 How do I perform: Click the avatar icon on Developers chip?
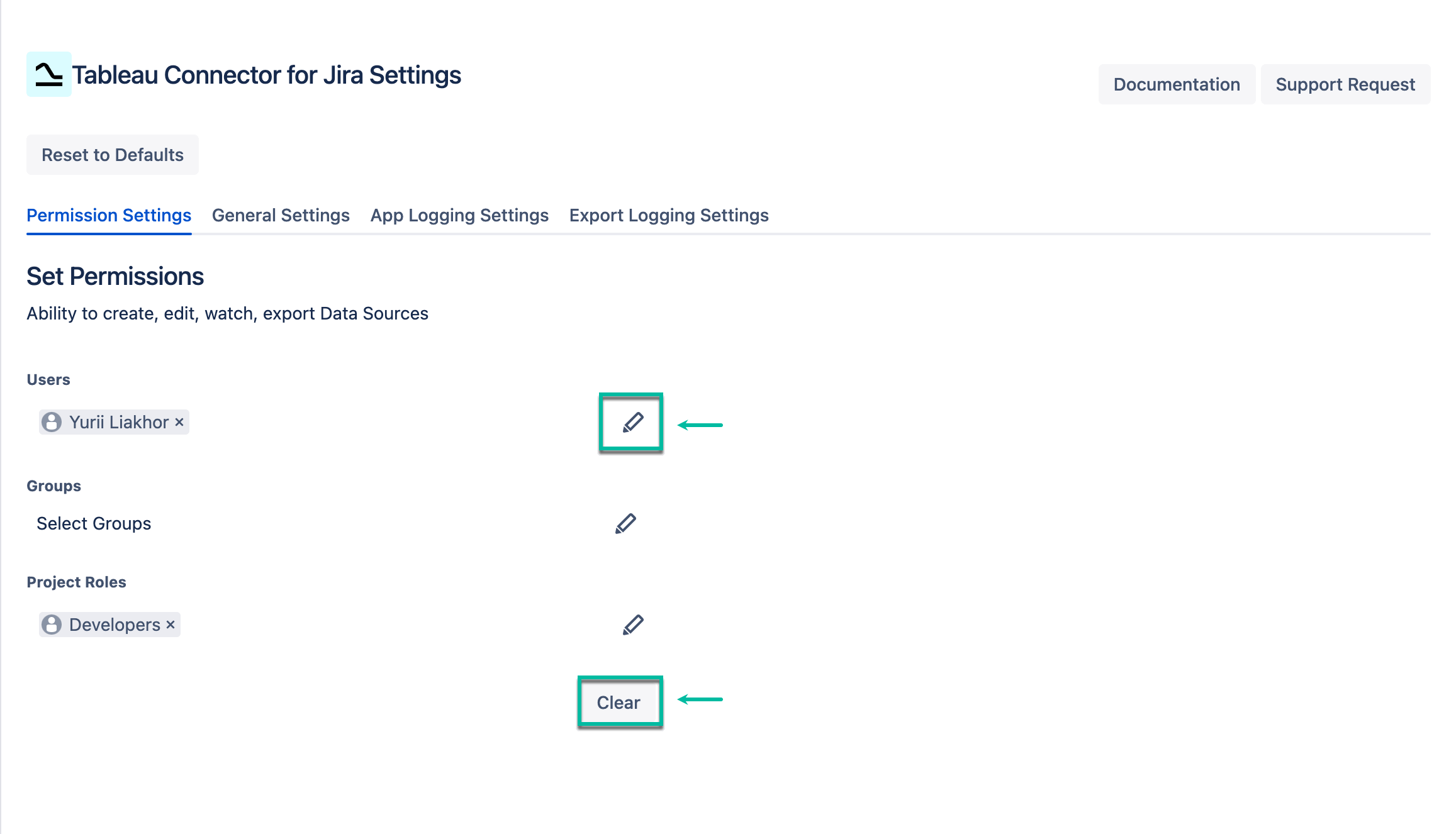[52, 624]
